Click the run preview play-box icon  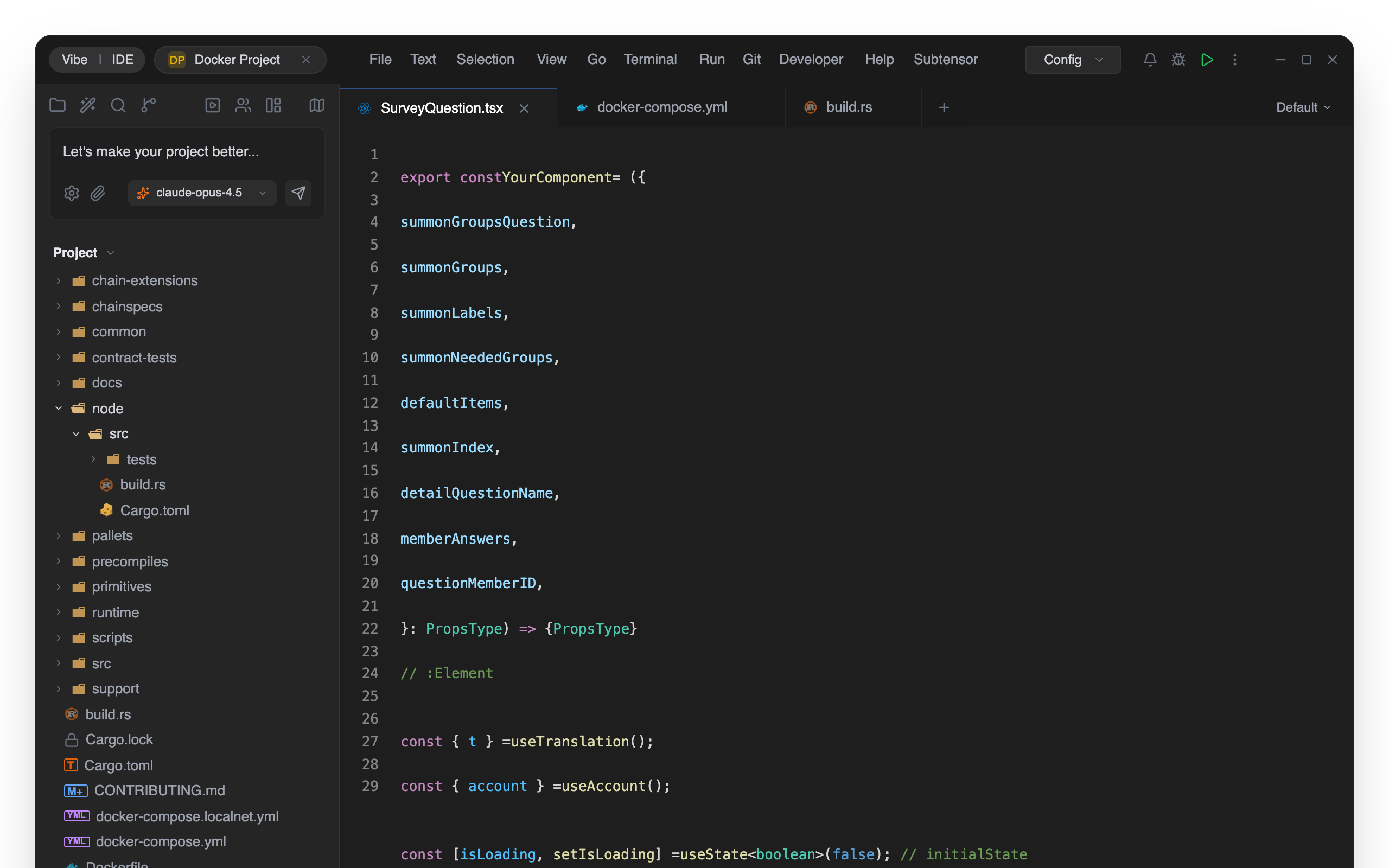pos(212,105)
